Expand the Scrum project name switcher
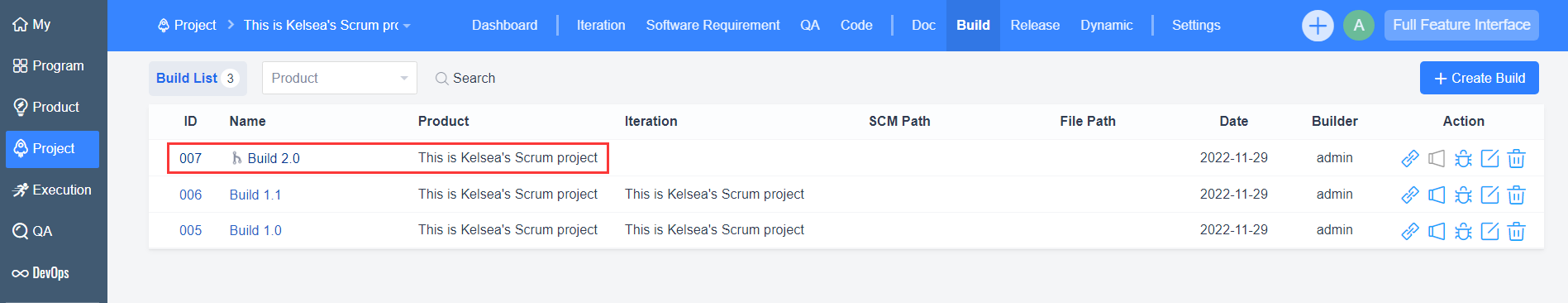Screen dimensions: 1568x303 [x=326, y=26]
